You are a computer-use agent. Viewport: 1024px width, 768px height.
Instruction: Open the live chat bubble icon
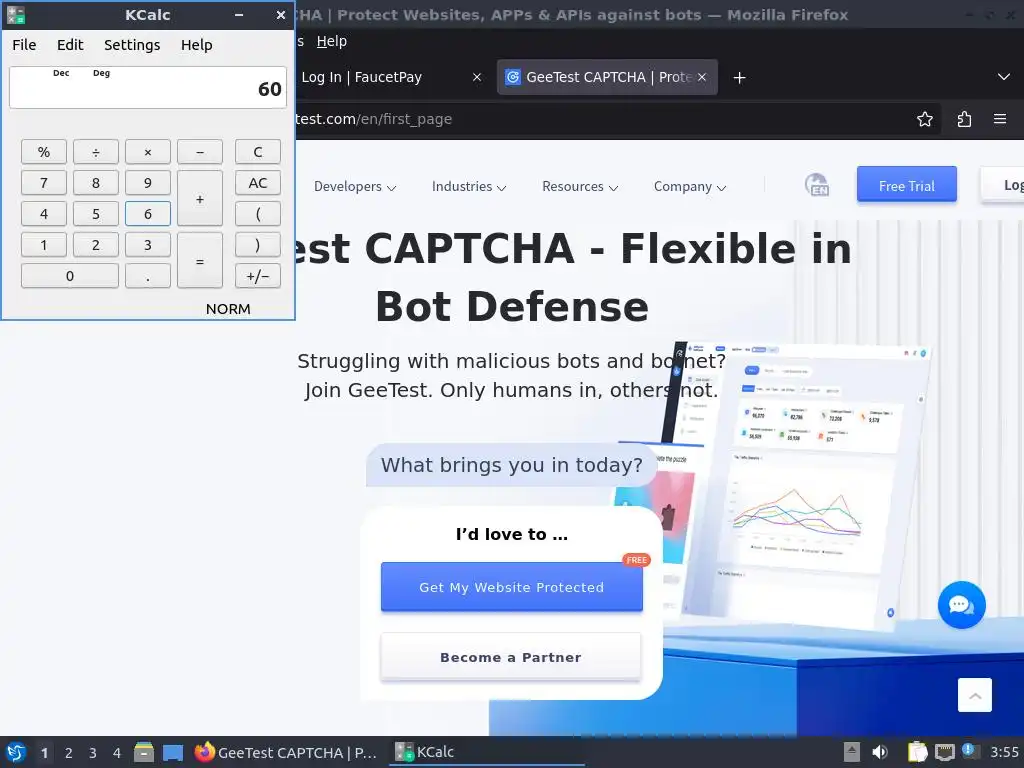961,605
